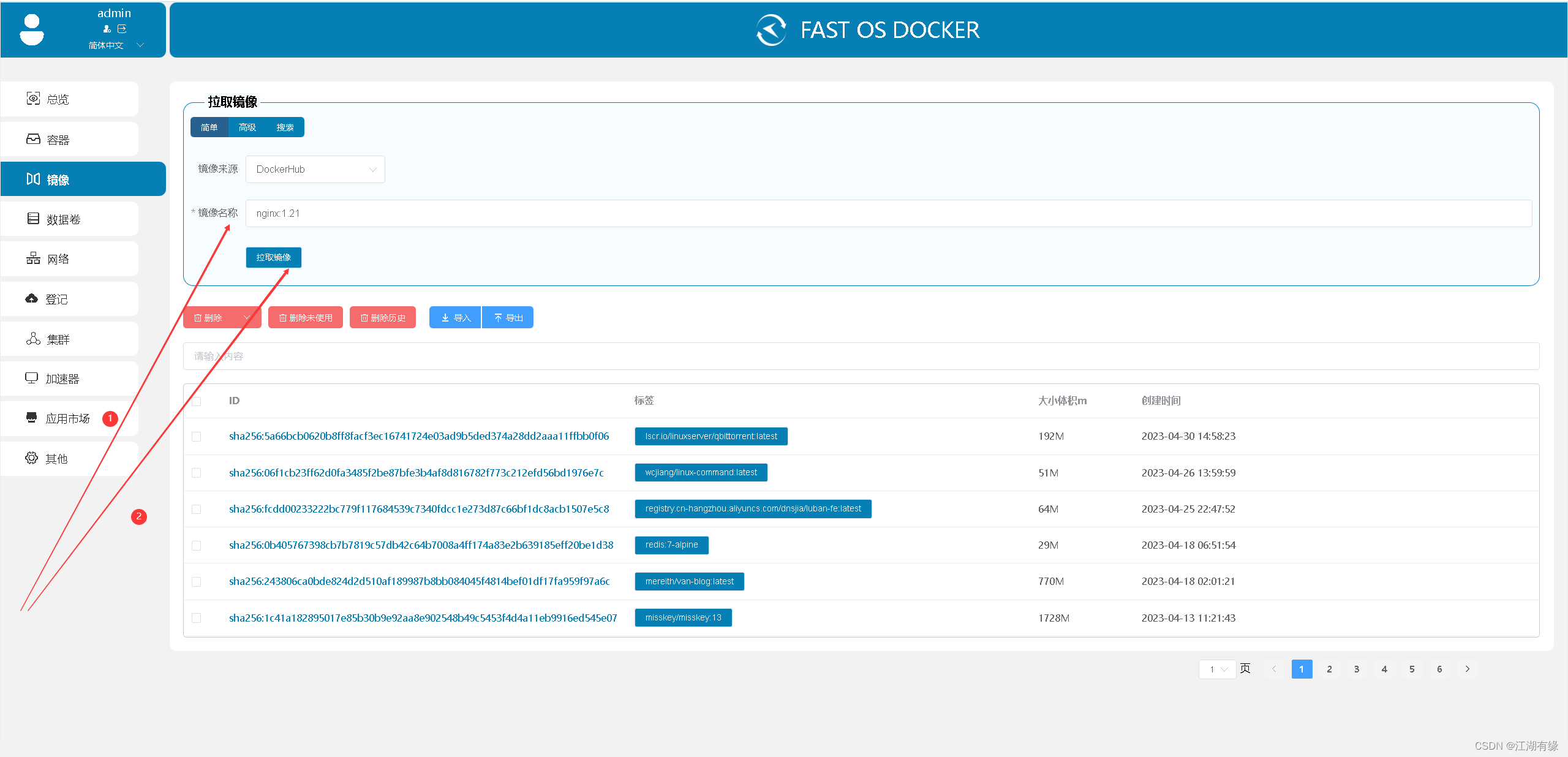Viewport: 1568px width, 757px height.
Task: Sort by the 创建时间 column header
Action: (1161, 401)
